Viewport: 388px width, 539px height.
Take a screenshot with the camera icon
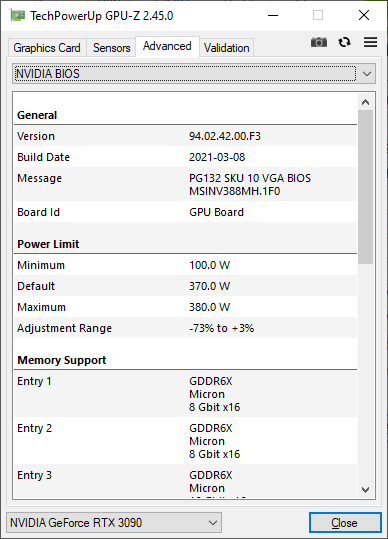319,42
